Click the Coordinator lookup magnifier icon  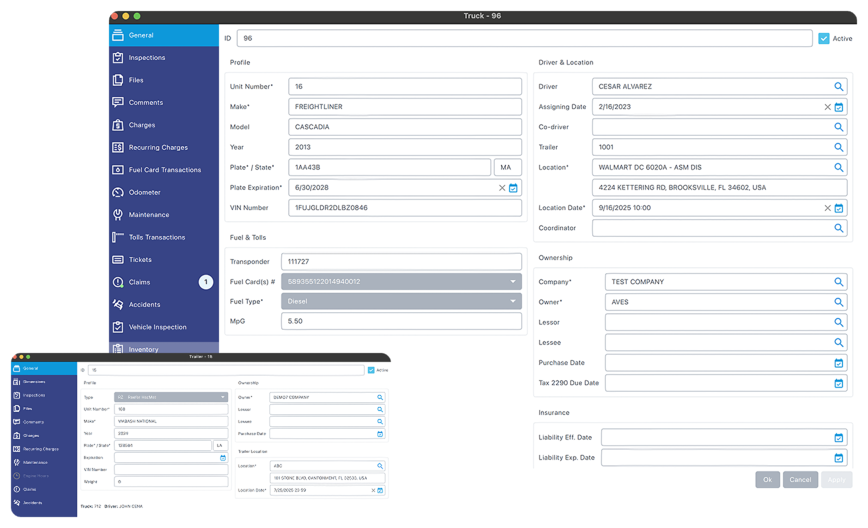(x=840, y=228)
